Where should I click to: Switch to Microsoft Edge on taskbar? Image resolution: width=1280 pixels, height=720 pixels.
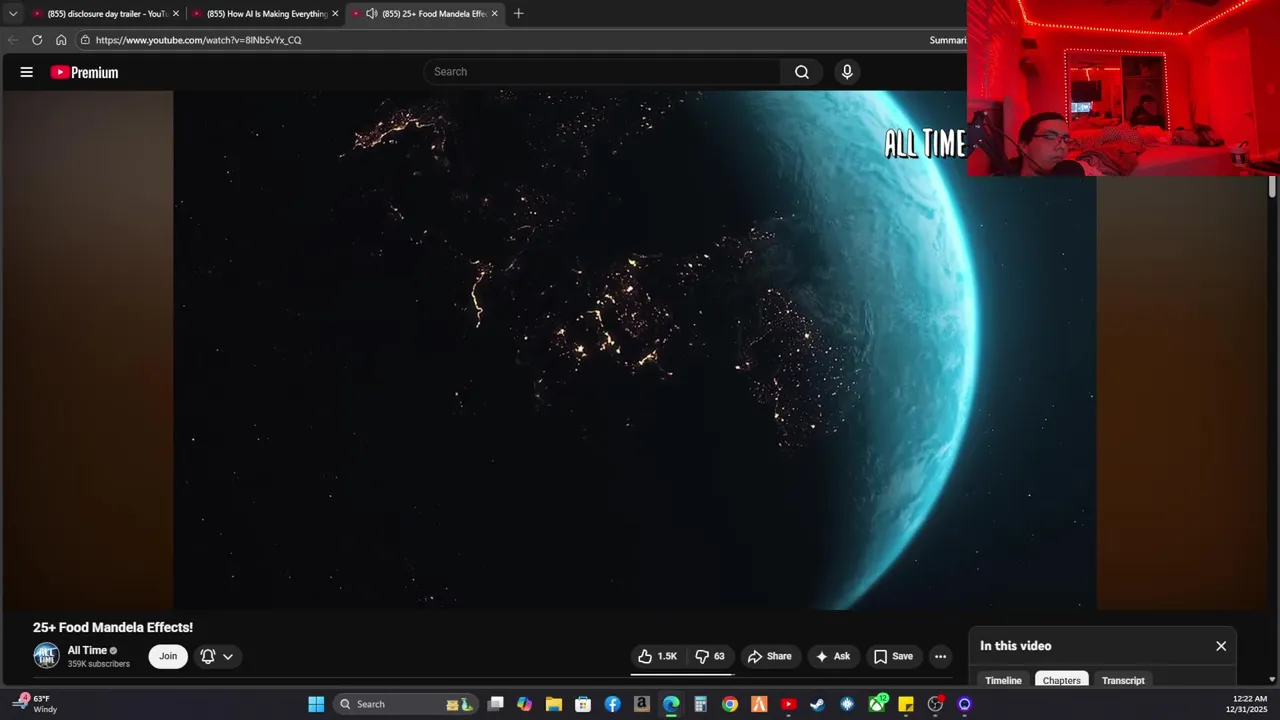(x=671, y=704)
